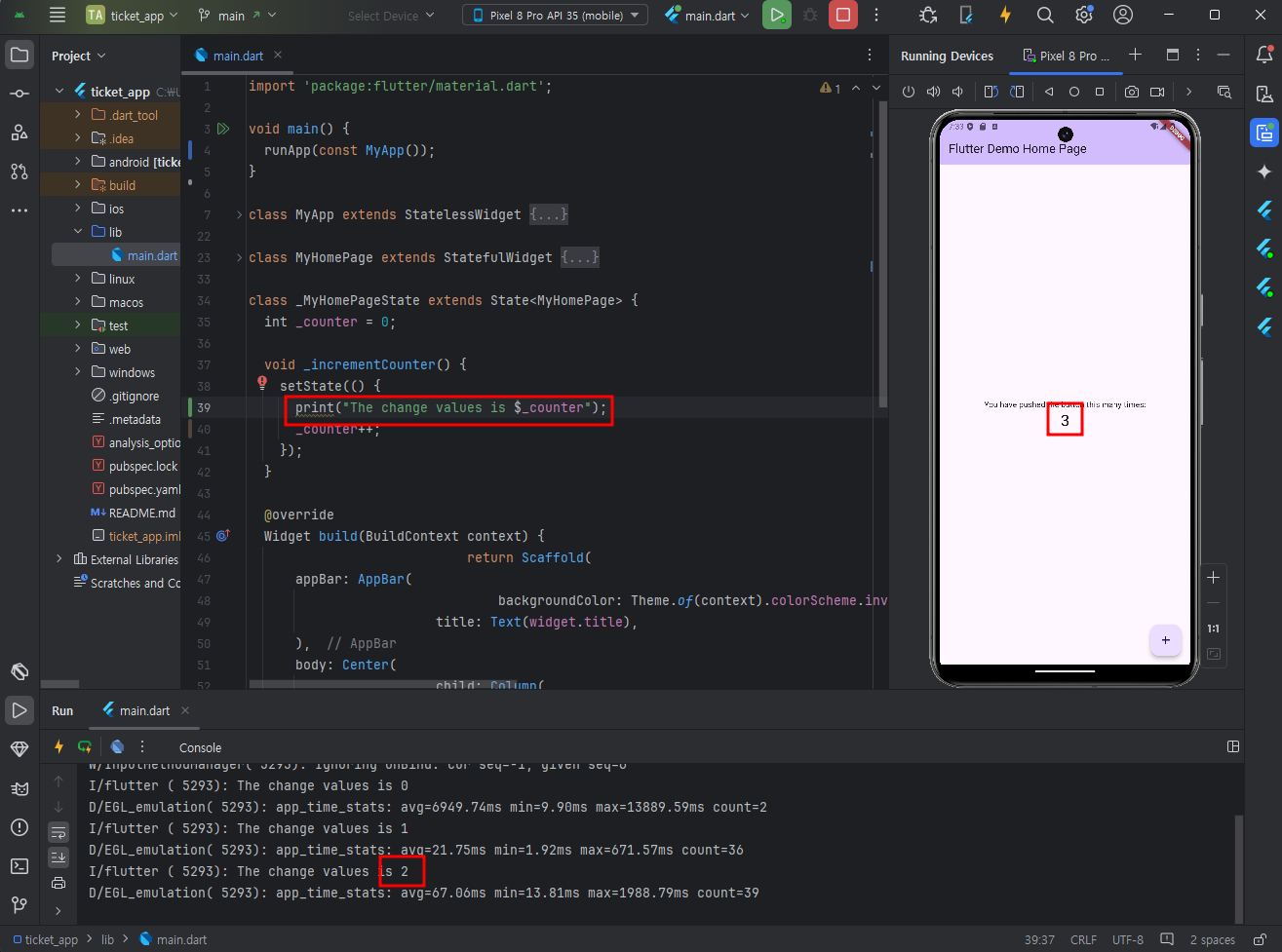This screenshot has height=952, width=1282.
Task: Click Hot Reload in the Run console
Action: (58, 746)
